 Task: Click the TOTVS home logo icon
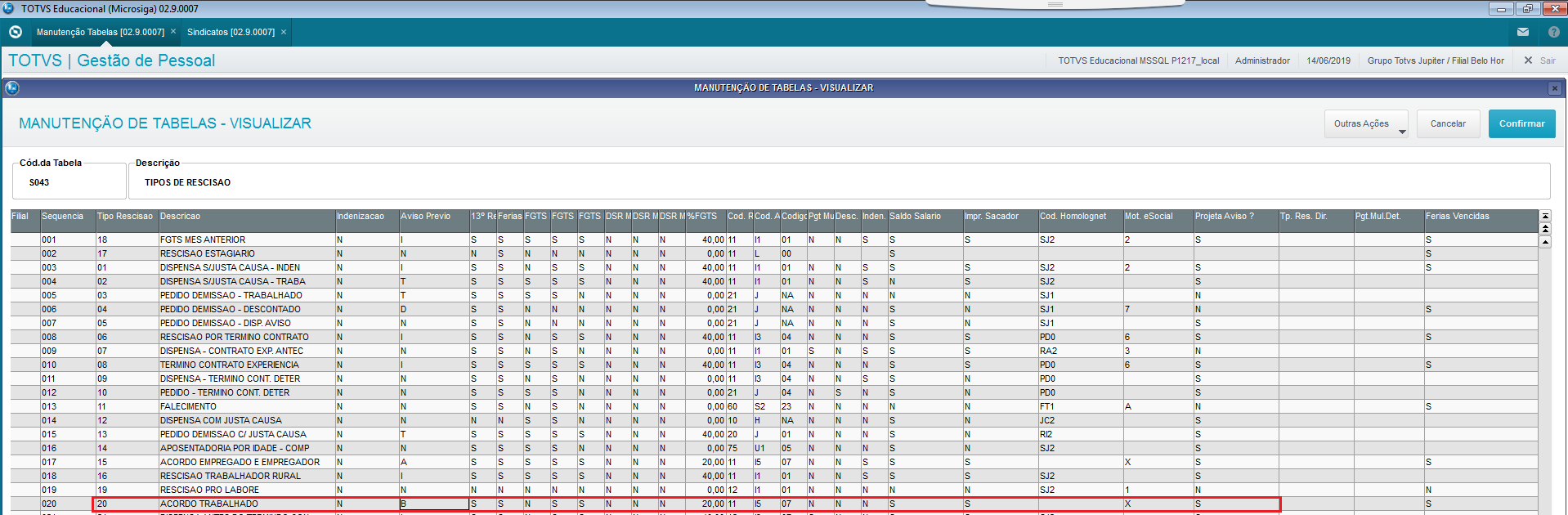[x=16, y=32]
